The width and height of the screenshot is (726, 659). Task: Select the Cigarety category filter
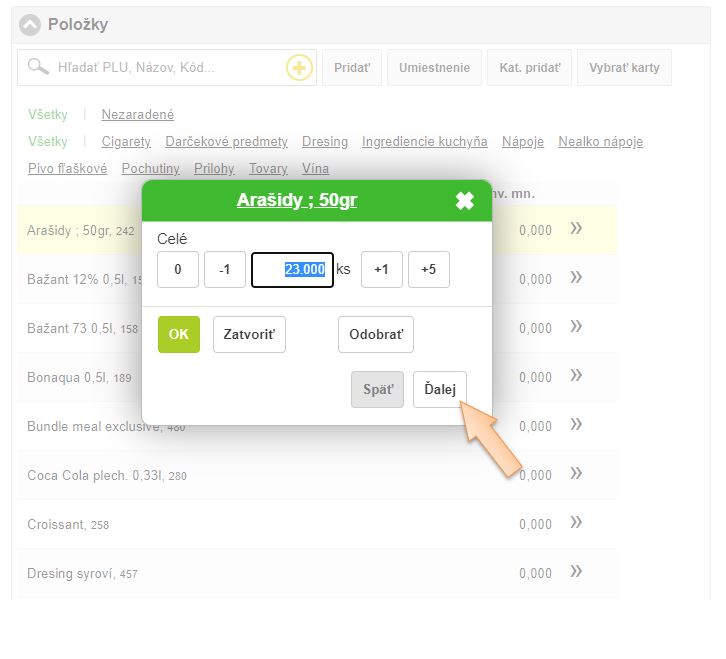pyautogui.click(x=126, y=142)
